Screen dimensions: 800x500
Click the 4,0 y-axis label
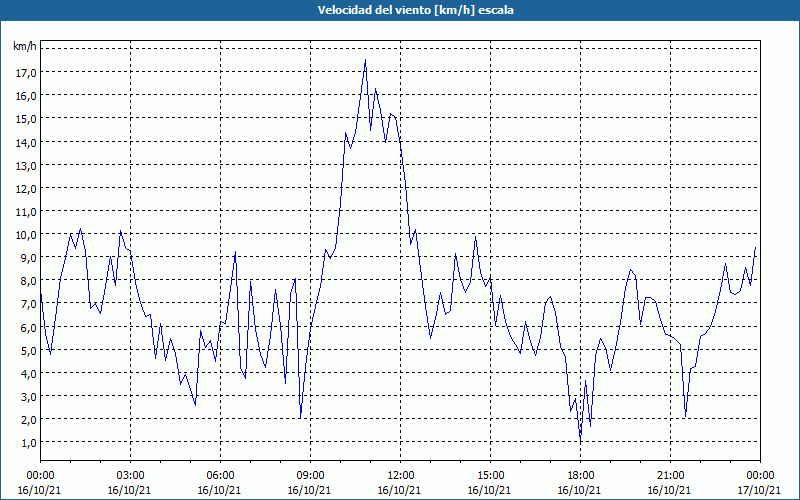pos(28,373)
